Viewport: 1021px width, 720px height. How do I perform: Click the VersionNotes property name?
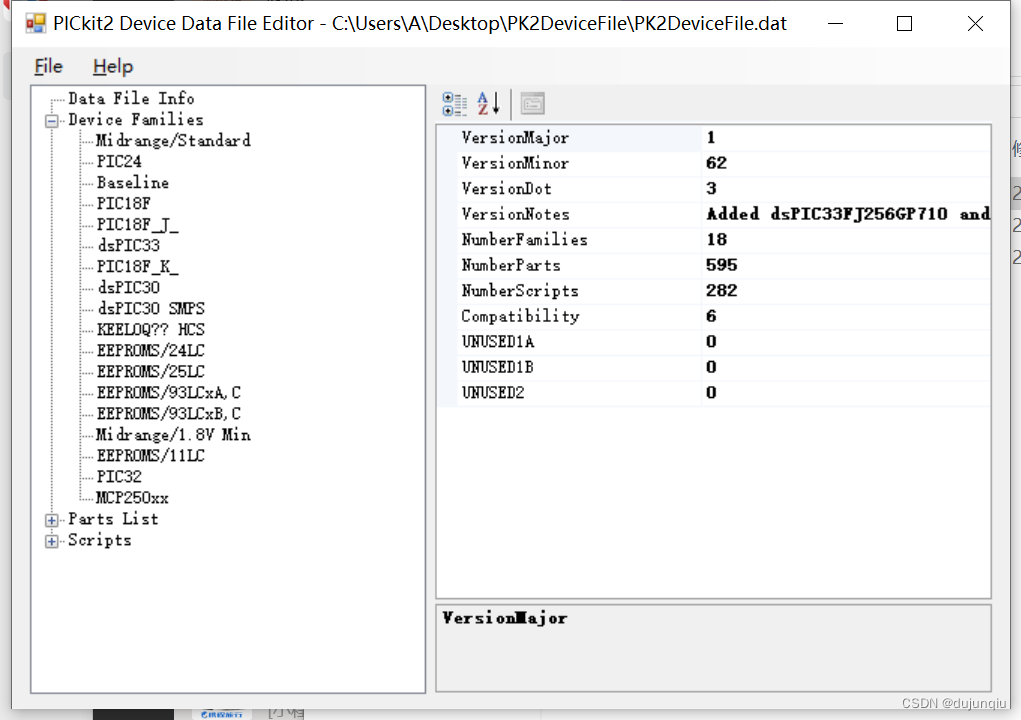point(516,214)
